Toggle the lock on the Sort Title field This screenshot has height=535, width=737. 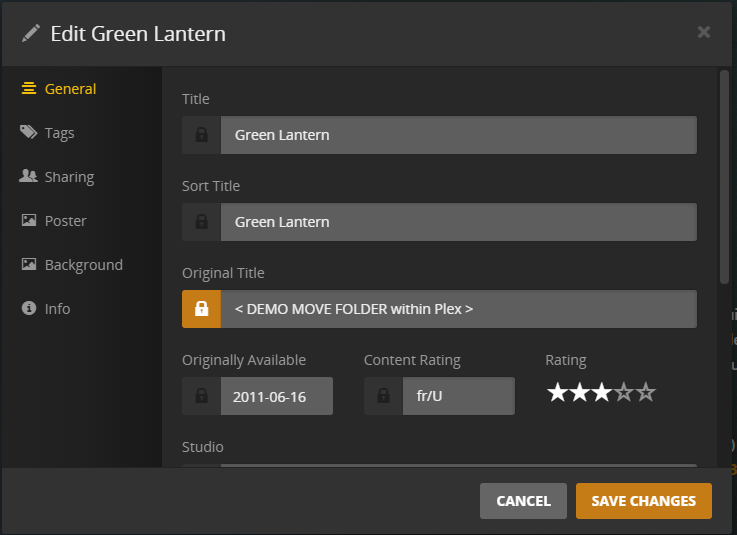click(x=201, y=222)
